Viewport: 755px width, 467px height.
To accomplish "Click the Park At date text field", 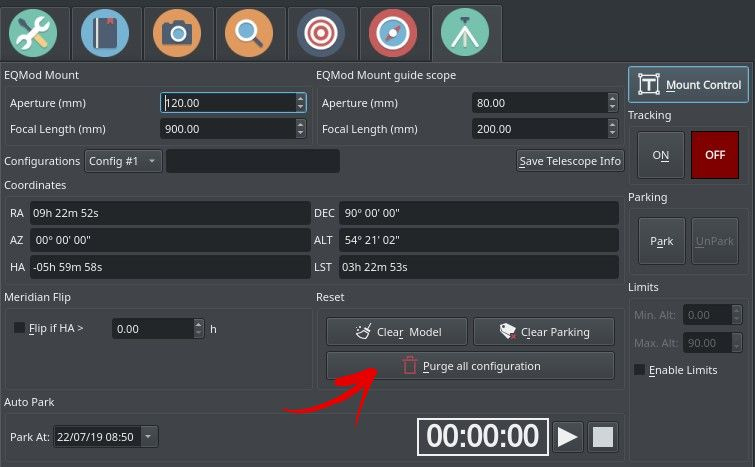I will [x=97, y=437].
